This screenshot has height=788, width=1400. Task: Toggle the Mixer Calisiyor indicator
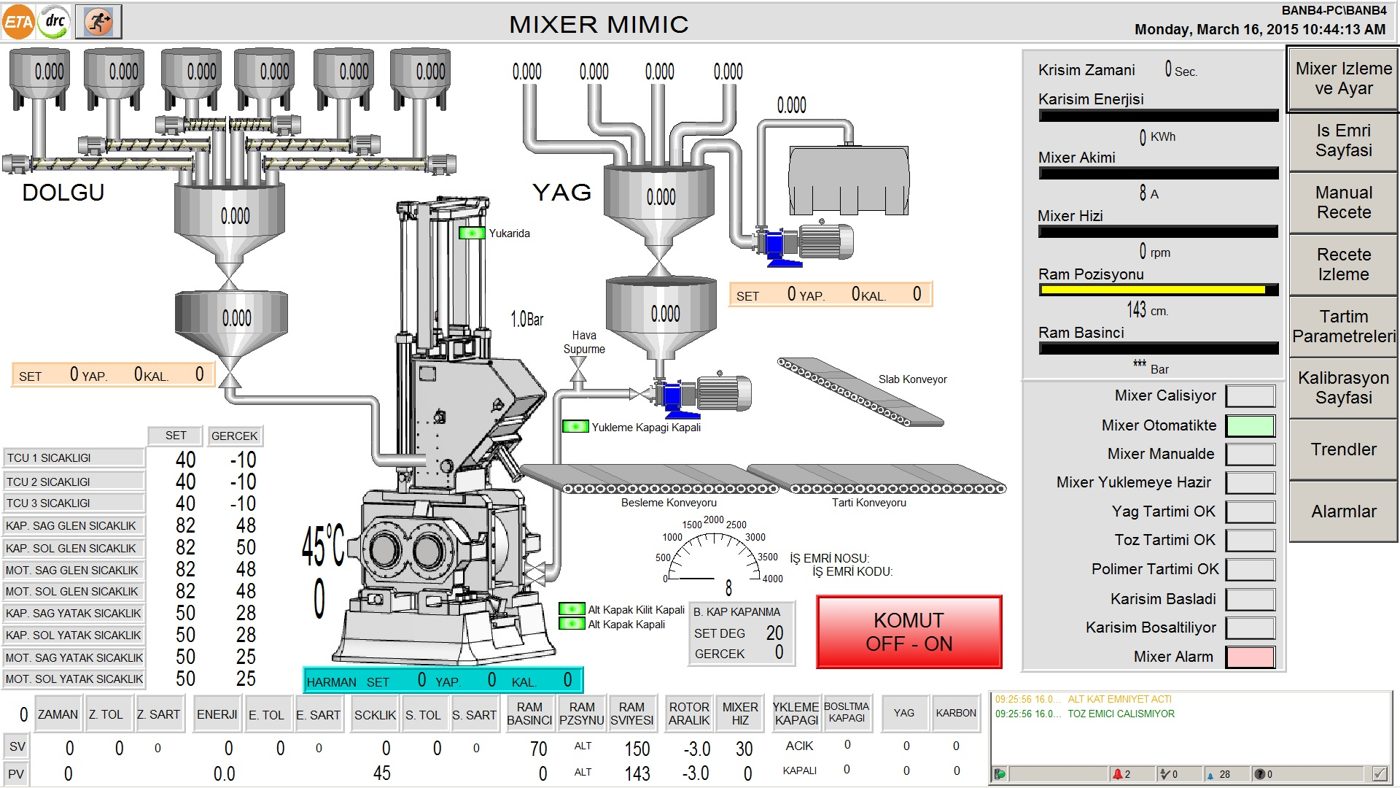1250,396
